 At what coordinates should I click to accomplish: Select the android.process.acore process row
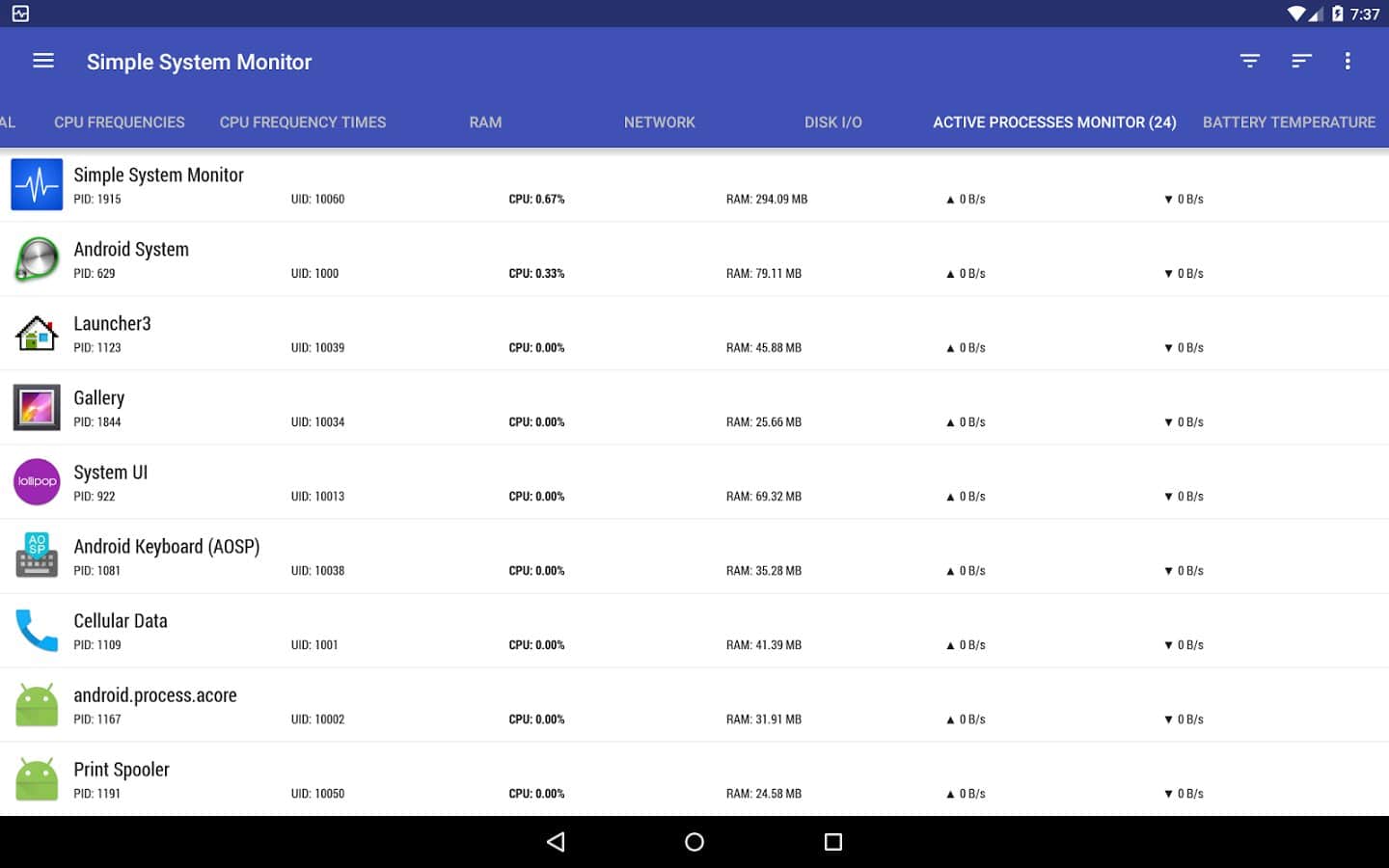tap(694, 705)
